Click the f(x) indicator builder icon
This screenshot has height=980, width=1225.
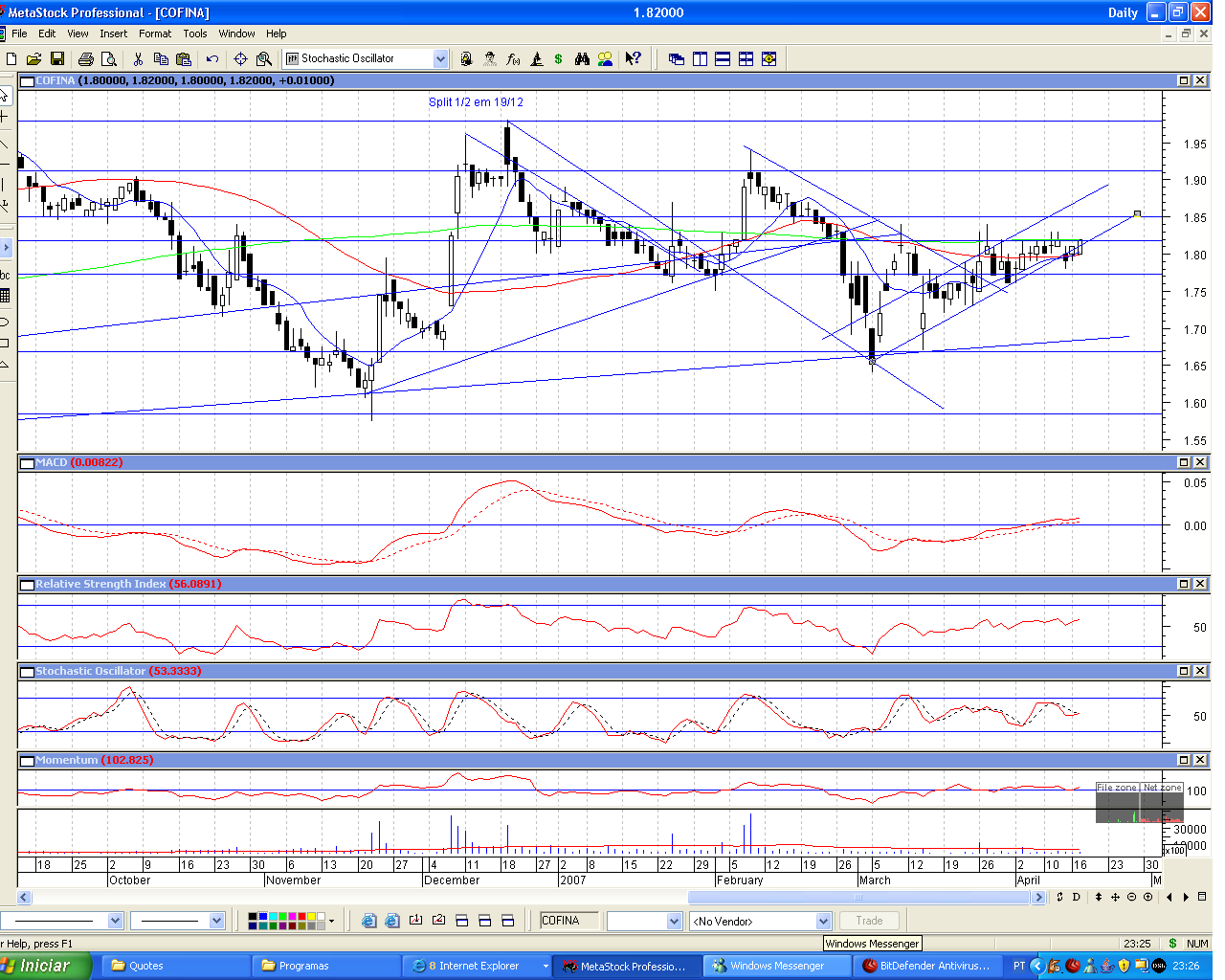pos(513,59)
